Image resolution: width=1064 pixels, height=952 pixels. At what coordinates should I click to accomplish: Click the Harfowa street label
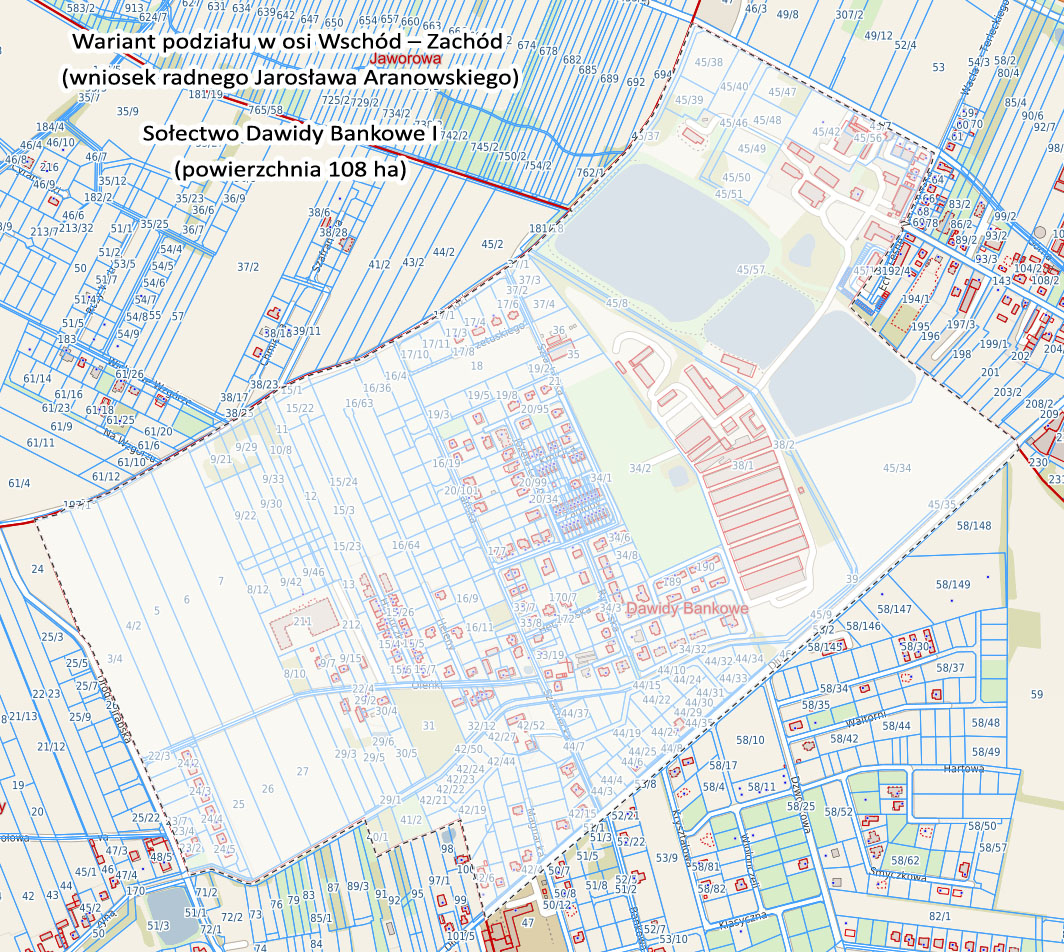[x=963, y=769]
